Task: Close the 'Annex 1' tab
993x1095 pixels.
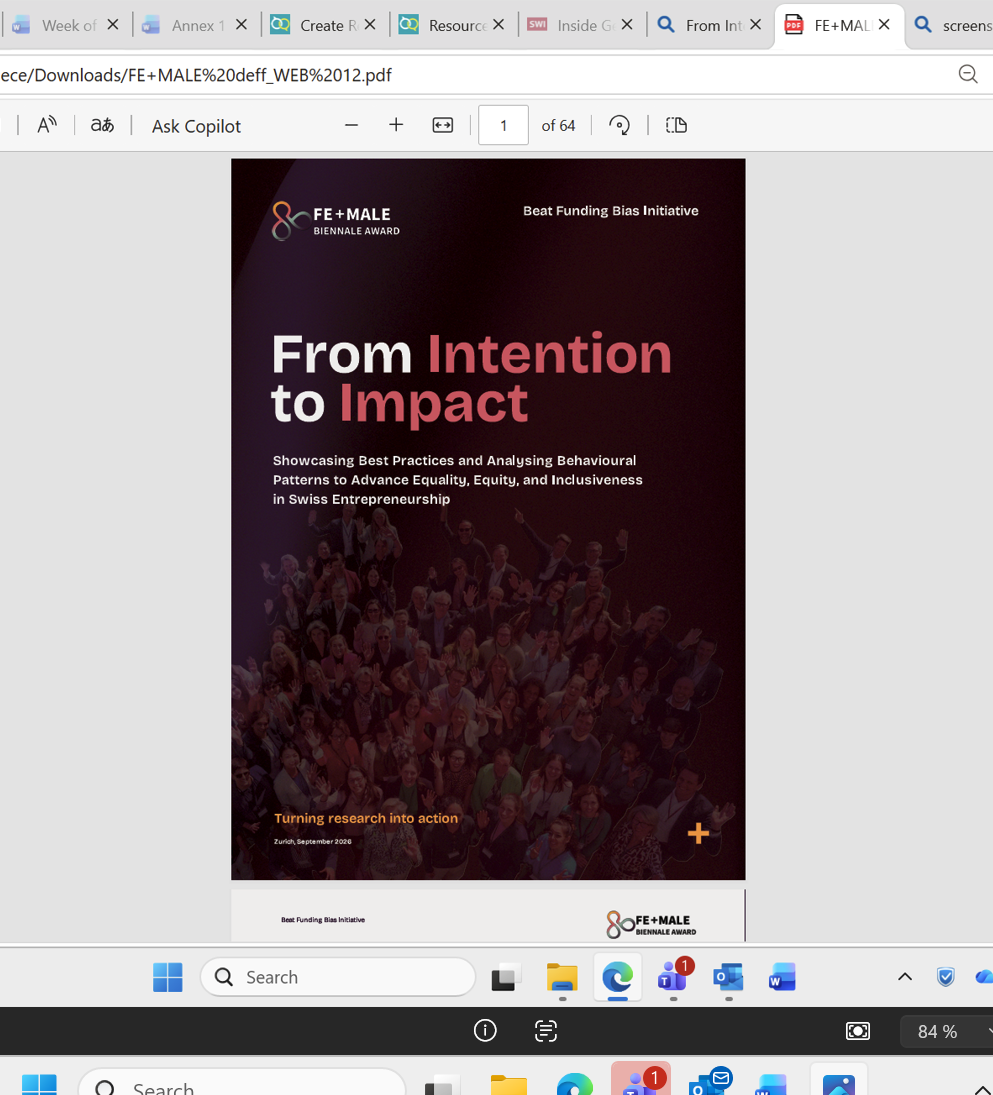Action: point(241,24)
